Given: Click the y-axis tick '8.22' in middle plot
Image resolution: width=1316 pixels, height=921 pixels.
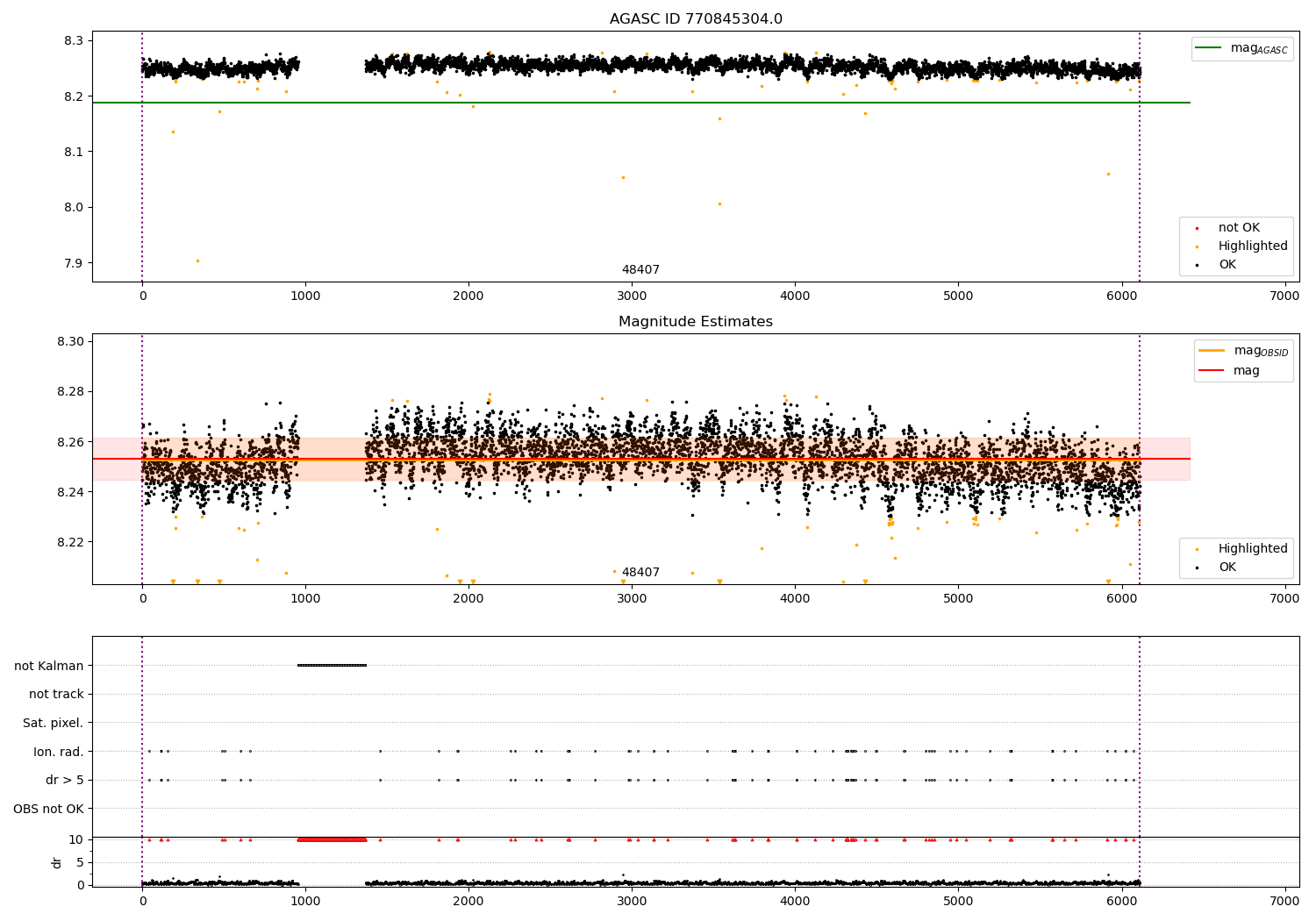Looking at the screenshot, I should (x=70, y=542).
